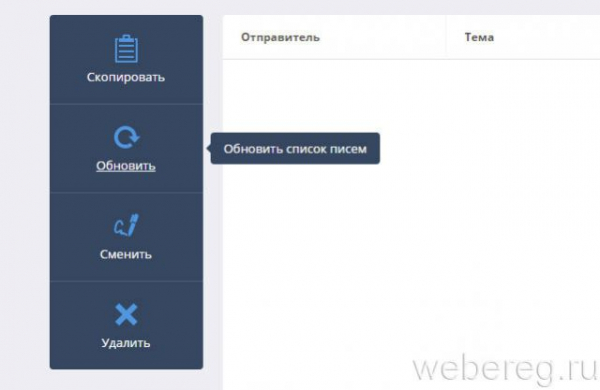
Task: Select the Скопировать label
Action: pyautogui.click(x=126, y=77)
